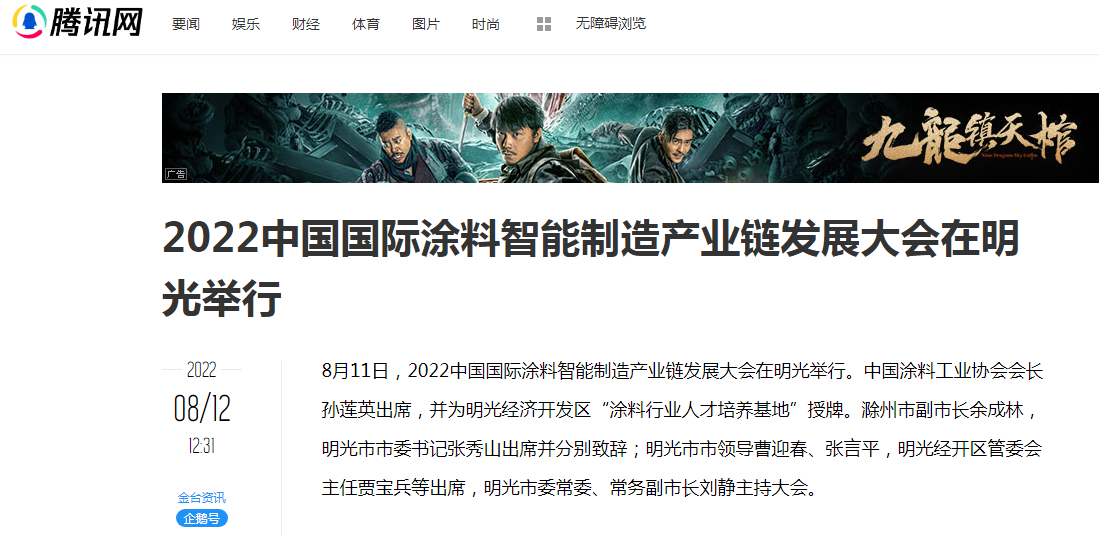1099x536 pixels.
Task: Select the 体育 navigation item
Action: (x=366, y=25)
